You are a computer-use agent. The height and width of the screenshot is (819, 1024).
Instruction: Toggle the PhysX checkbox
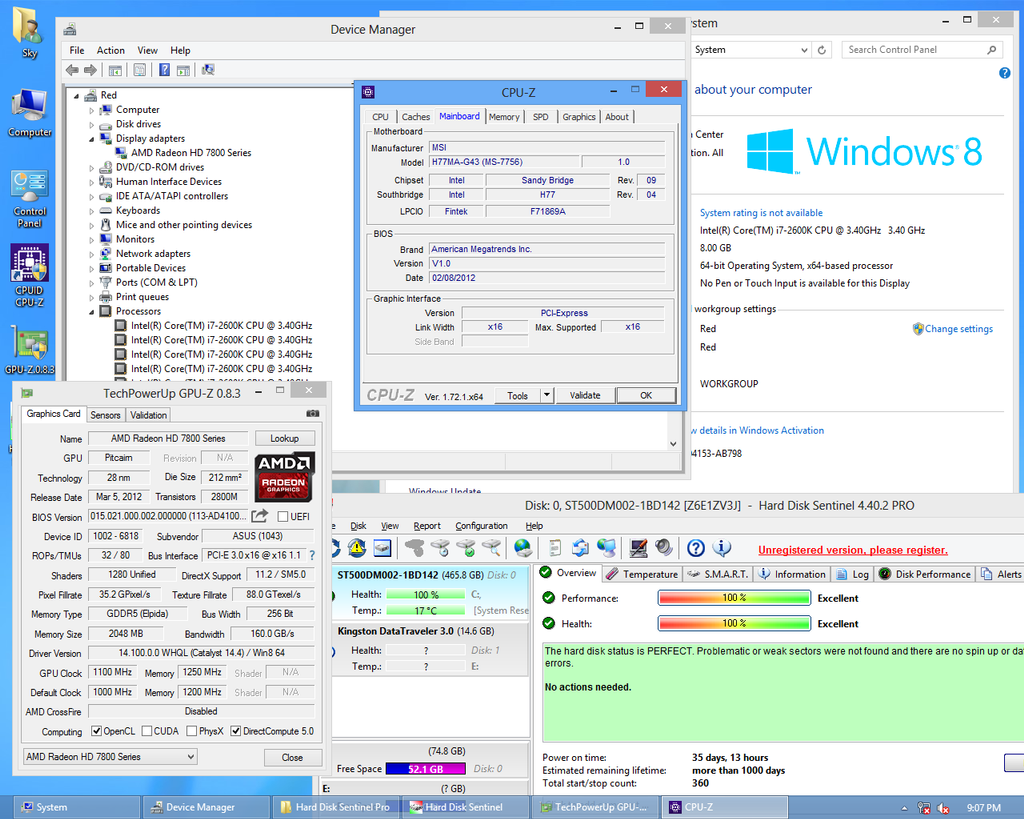tap(190, 731)
